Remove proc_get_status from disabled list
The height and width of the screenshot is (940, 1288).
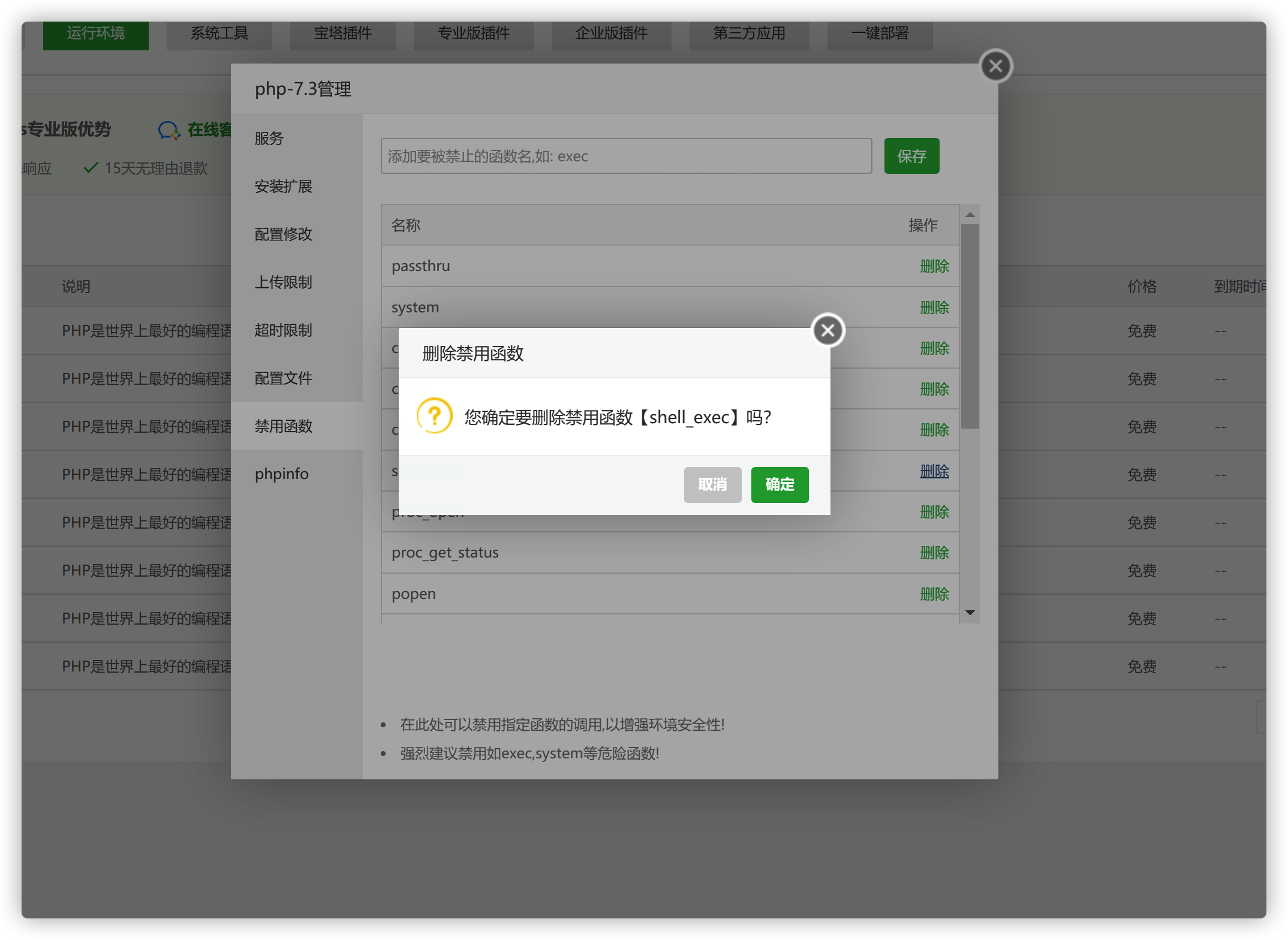pos(934,553)
